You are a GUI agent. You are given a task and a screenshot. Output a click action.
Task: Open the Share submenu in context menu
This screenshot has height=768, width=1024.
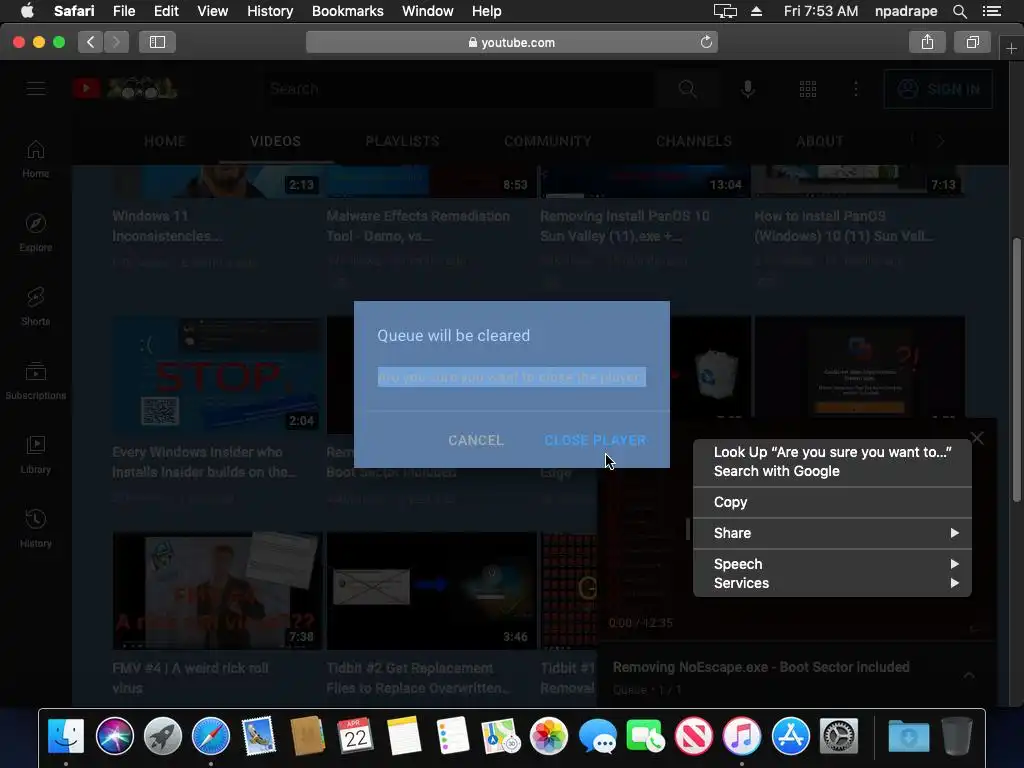(832, 533)
